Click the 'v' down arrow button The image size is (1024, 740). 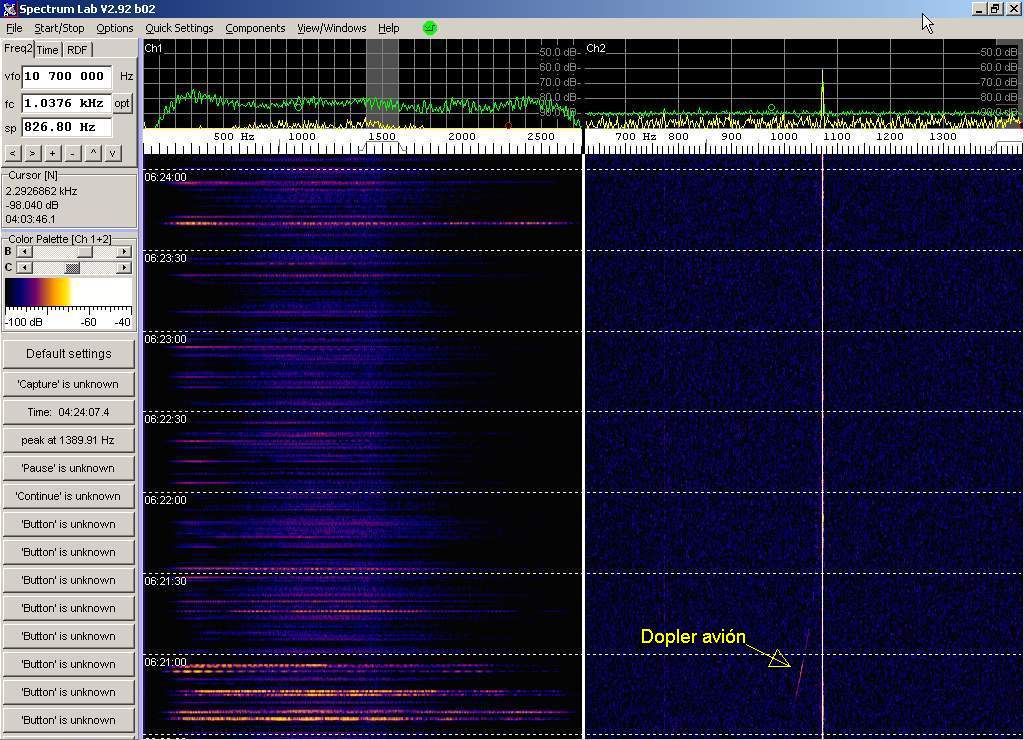(x=113, y=153)
